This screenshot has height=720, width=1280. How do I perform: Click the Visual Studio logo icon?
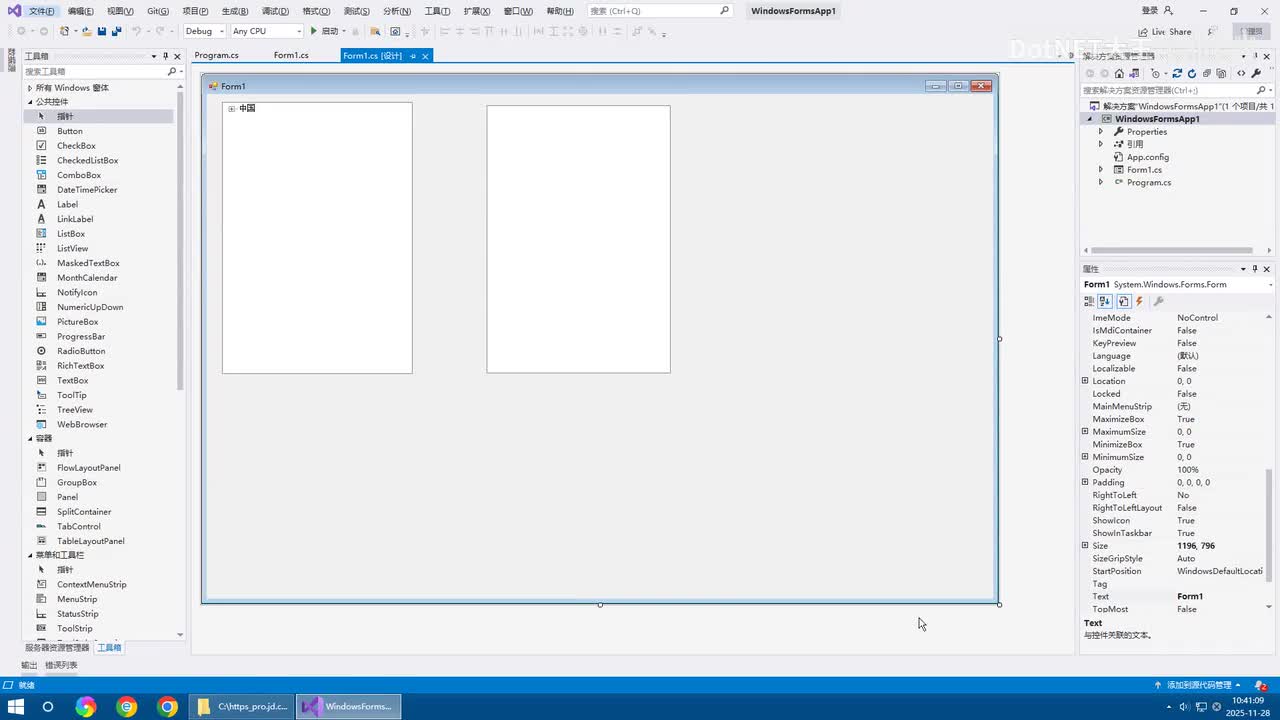click(x=14, y=11)
